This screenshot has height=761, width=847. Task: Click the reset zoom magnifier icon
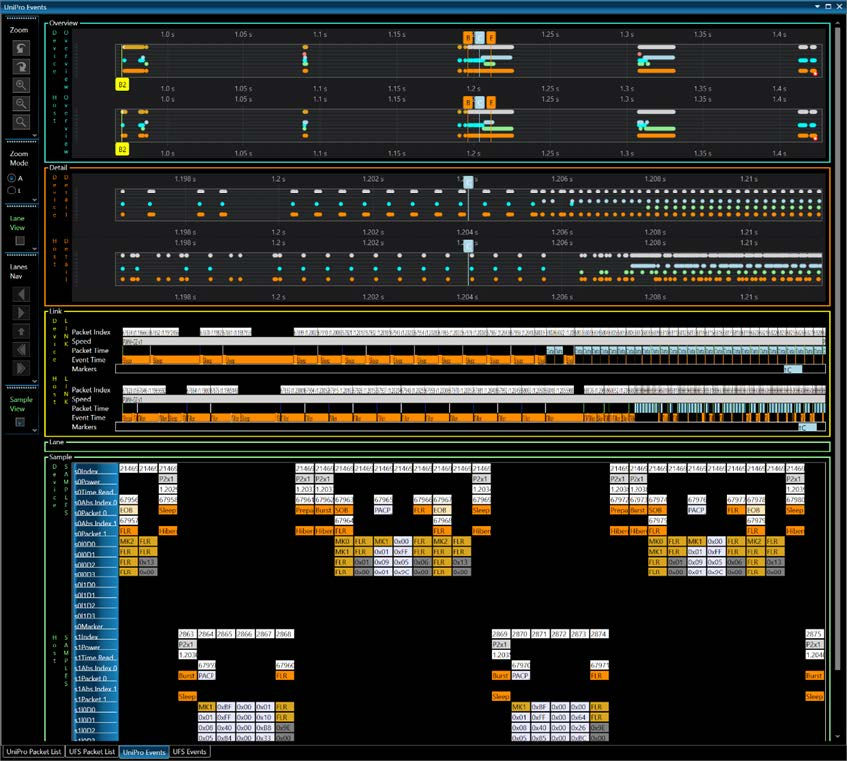pos(21,122)
